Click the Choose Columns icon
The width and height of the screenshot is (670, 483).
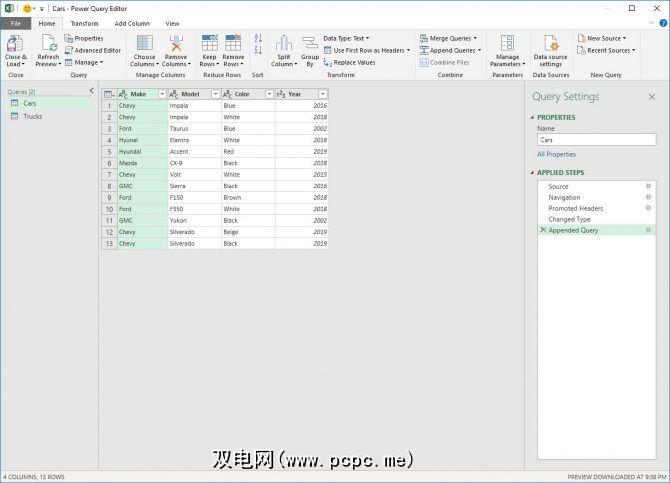[144, 44]
